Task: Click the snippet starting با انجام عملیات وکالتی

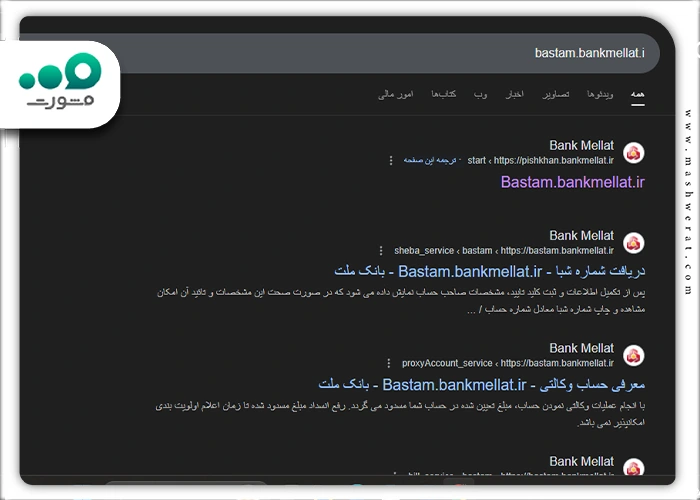Action: pyautogui.click(x=400, y=414)
